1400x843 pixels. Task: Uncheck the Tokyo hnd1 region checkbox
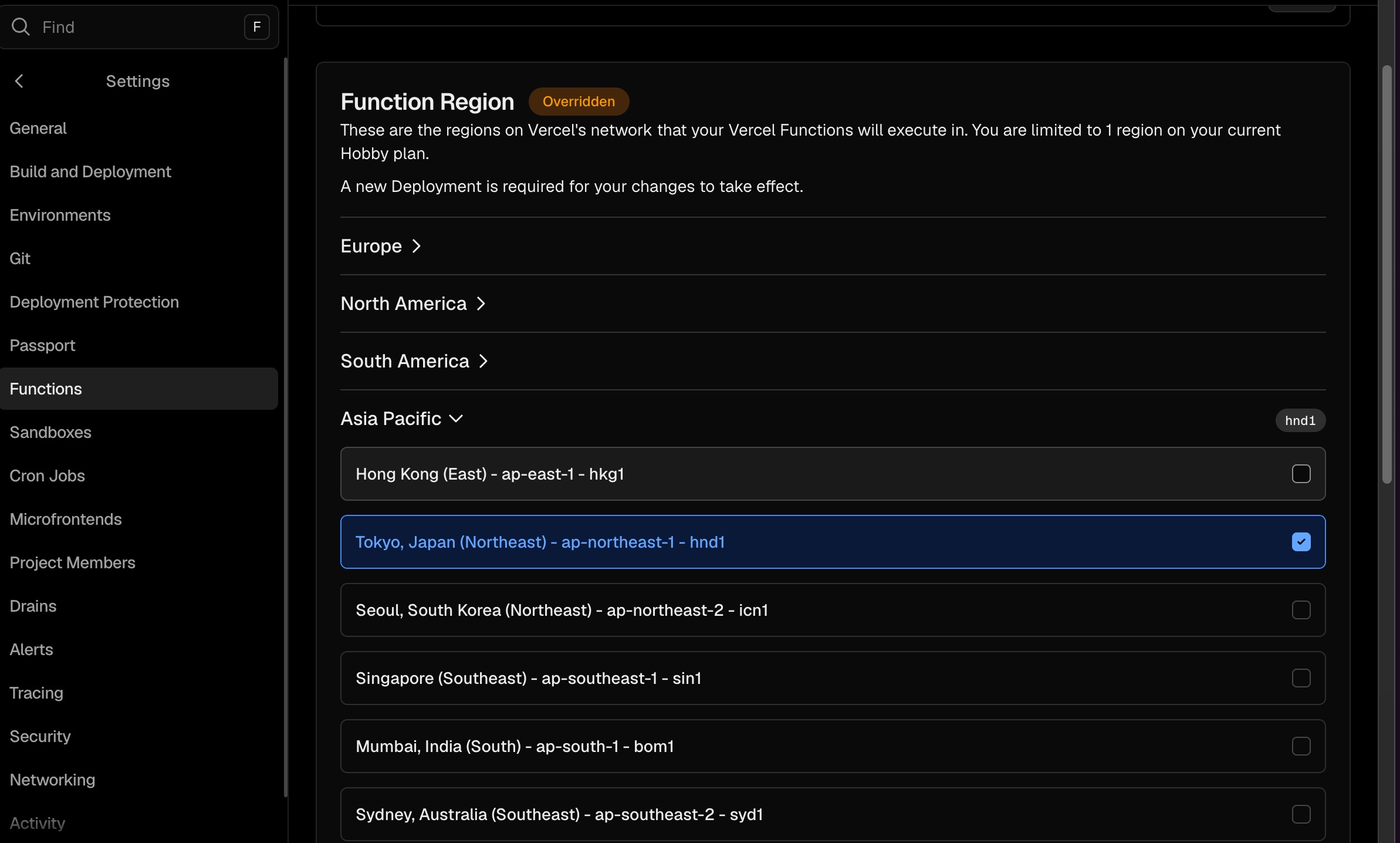click(1301, 542)
